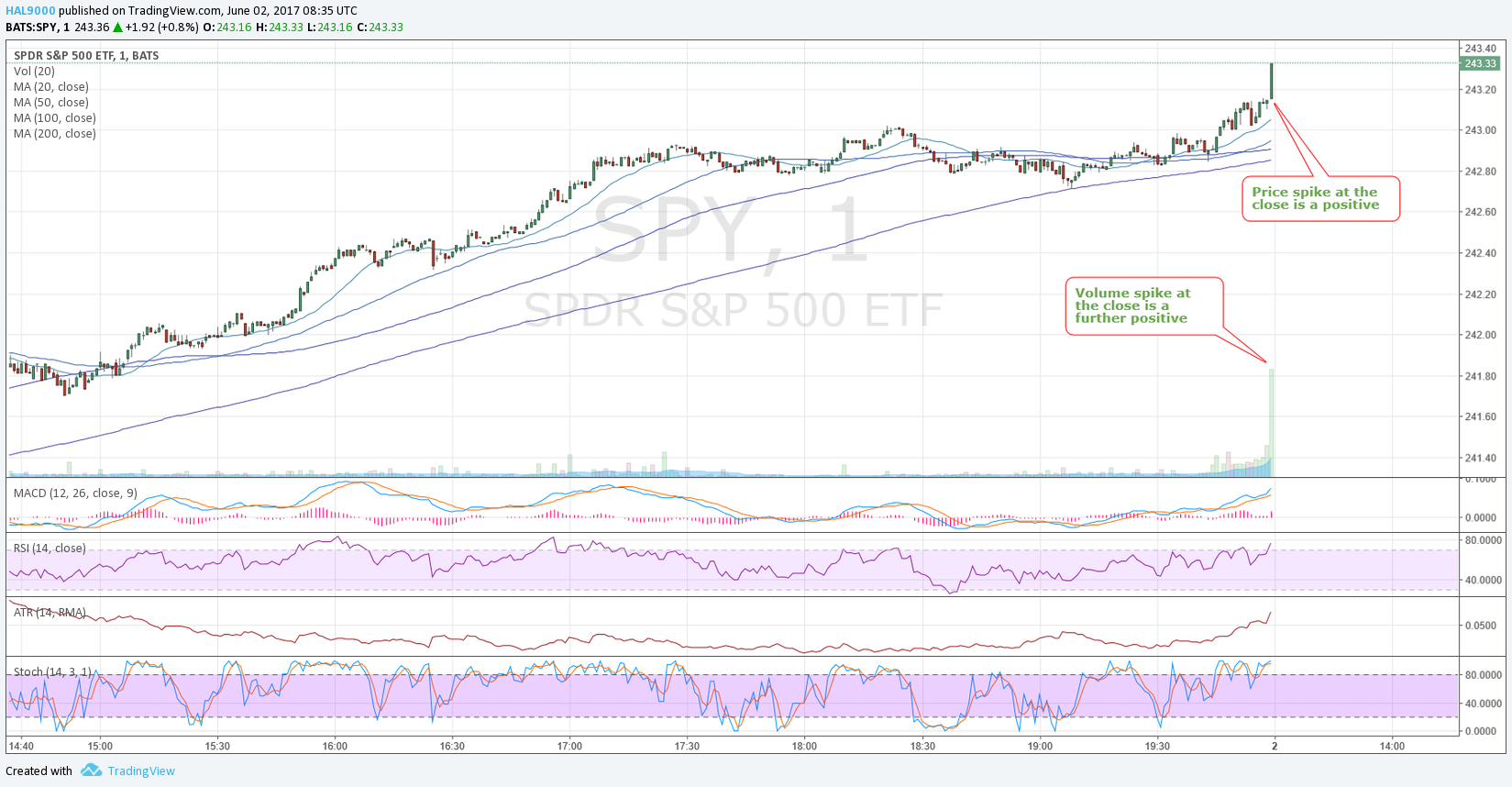Select the MA (200, close) indicator label
Screen dimensions: 1512x787
(x=55, y=133)
